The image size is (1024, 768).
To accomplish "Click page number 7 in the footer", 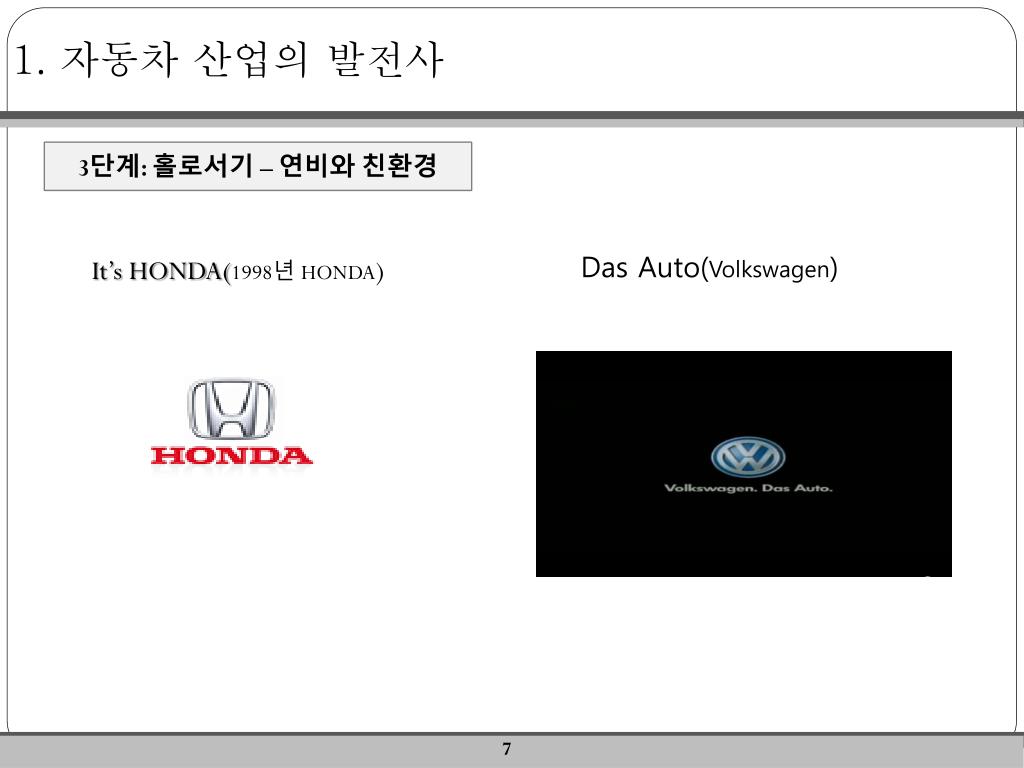I will click(x=507, y=749).
